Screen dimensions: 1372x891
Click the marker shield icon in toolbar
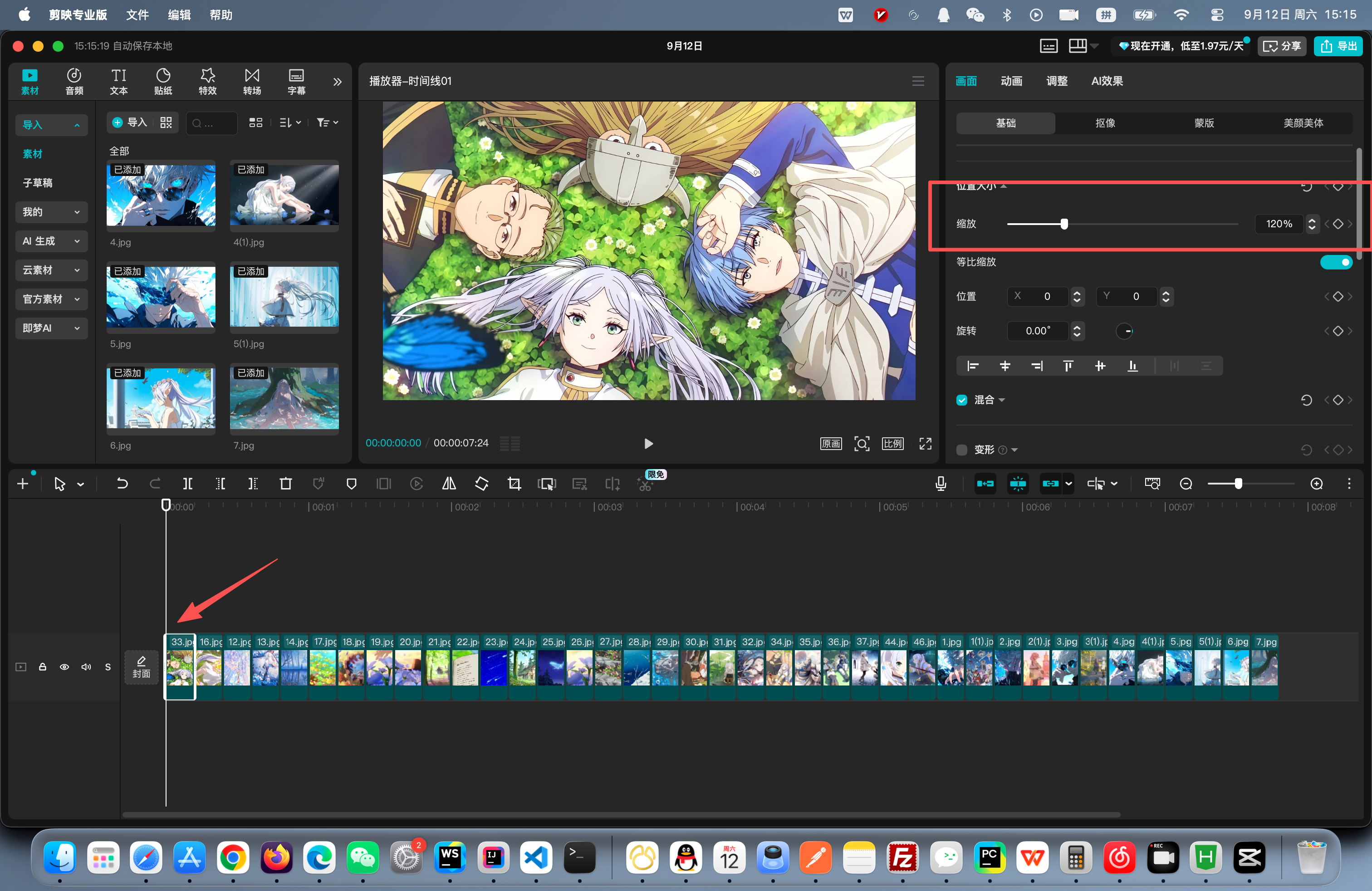click(x=351, y=484)
